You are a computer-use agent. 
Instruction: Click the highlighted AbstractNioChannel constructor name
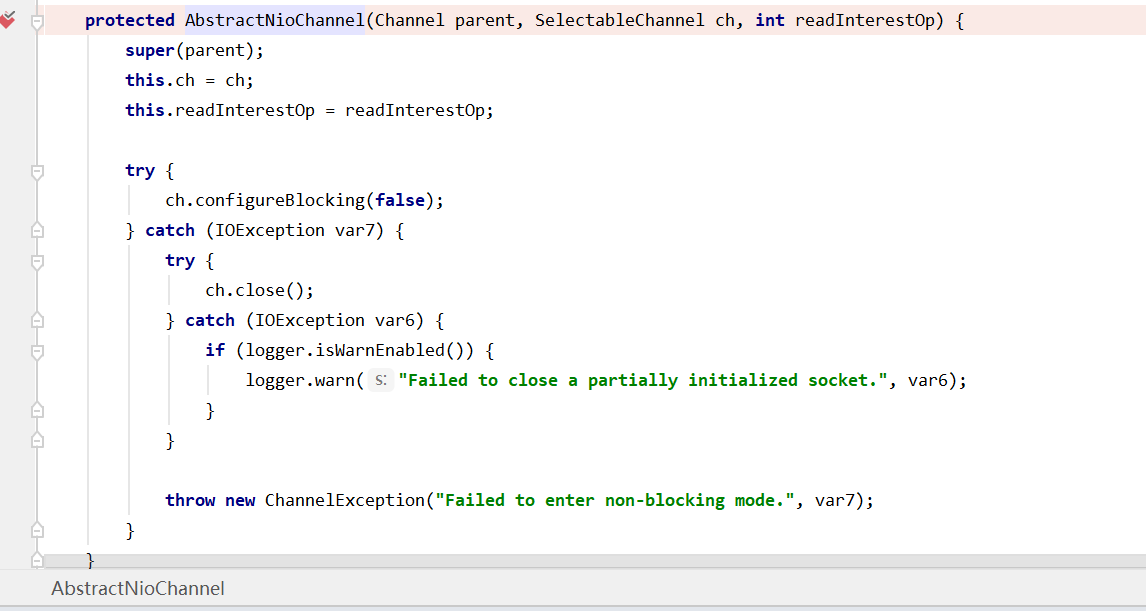click(274, 20)
